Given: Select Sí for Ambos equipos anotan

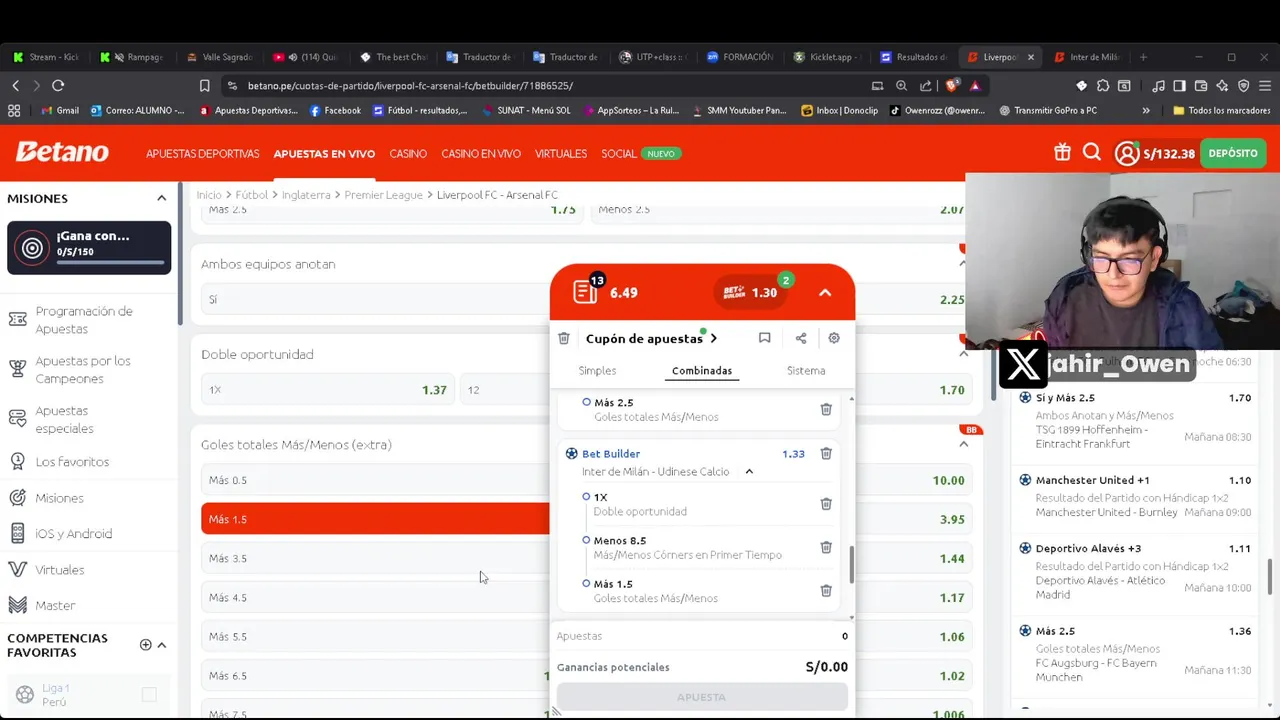Looking at the screenshot, I should tap(375, 300).
